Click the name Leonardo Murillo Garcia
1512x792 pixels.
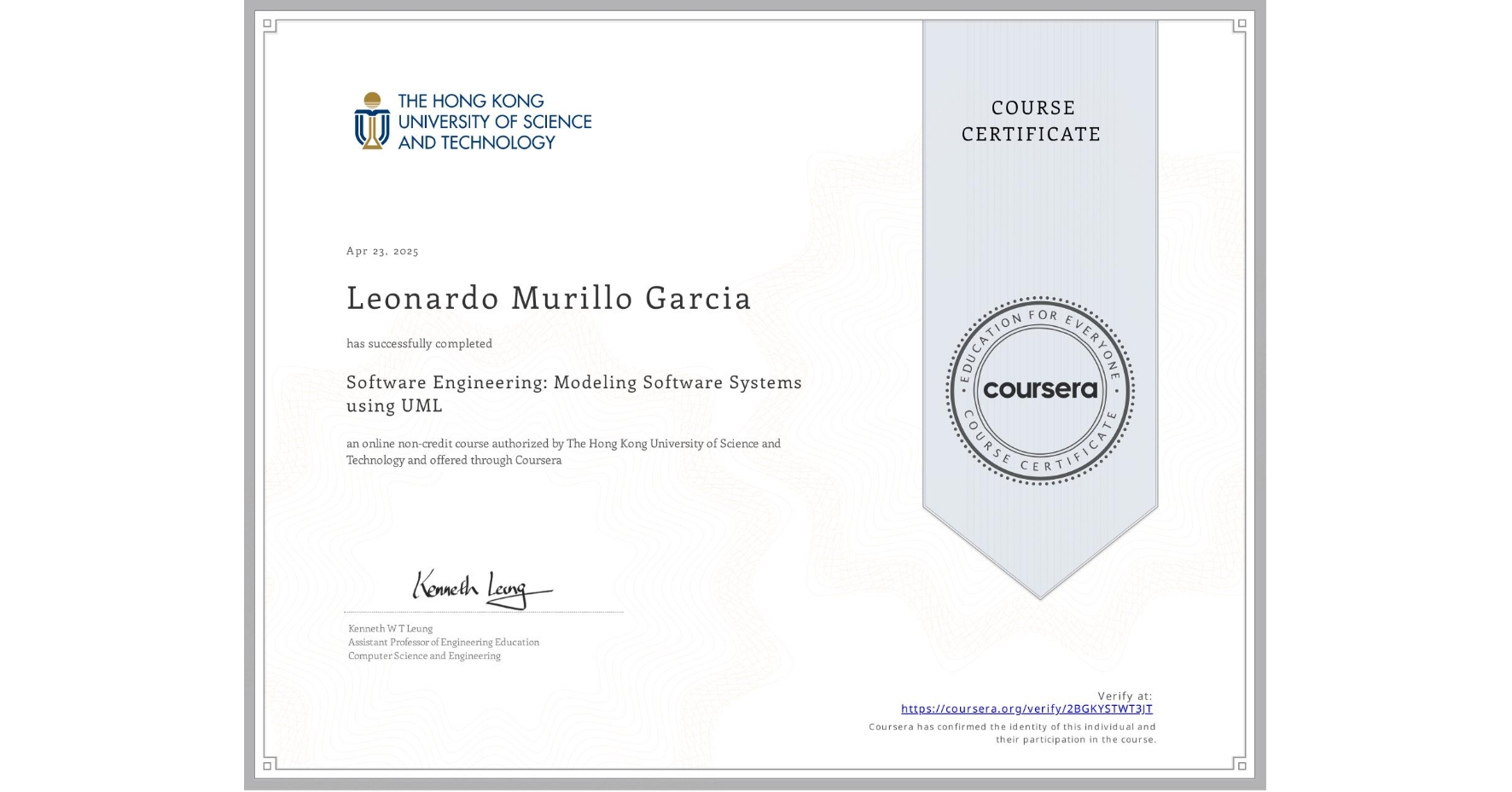(549, 299)
